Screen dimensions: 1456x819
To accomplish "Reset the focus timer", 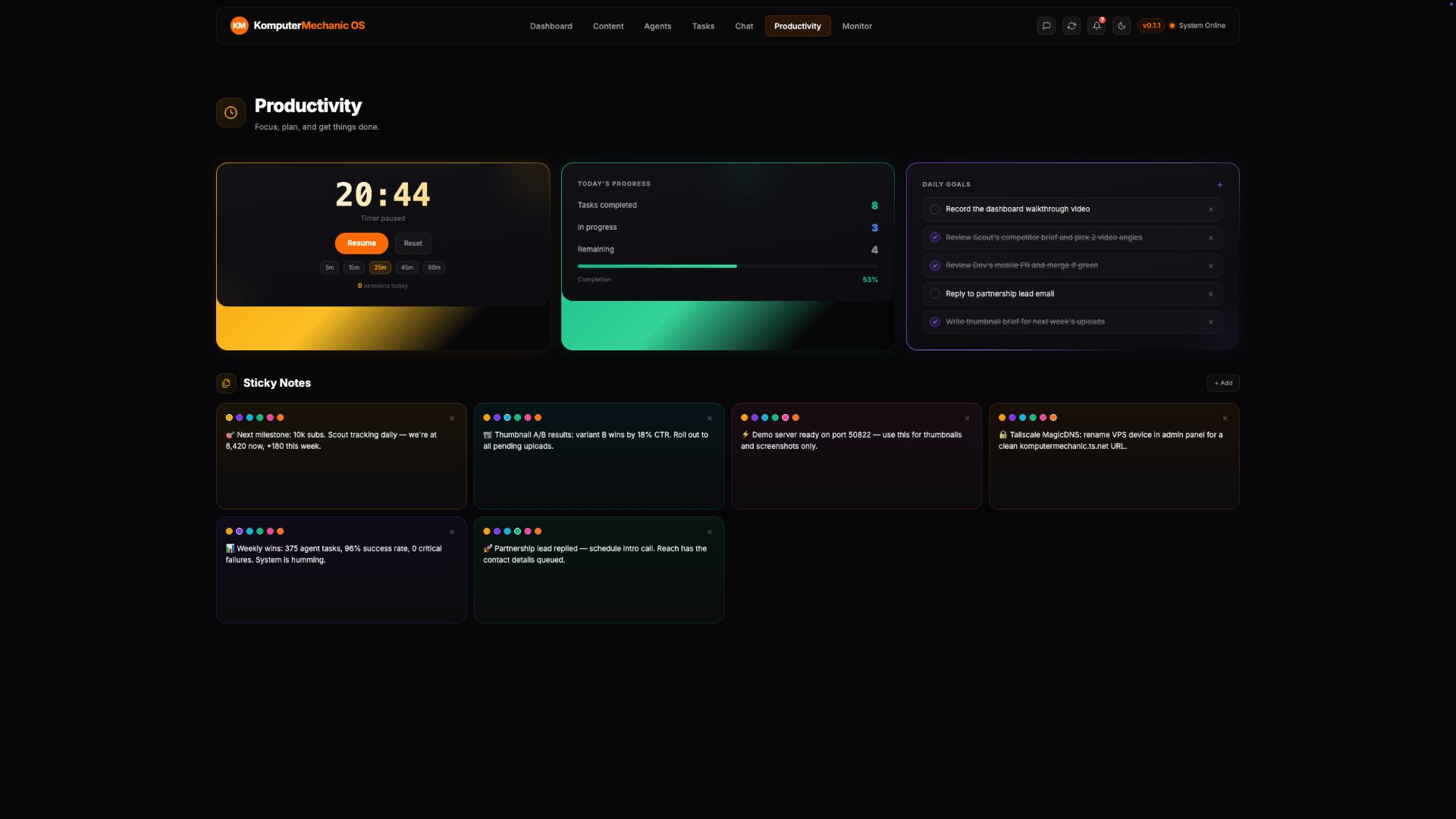I will 413,243.
